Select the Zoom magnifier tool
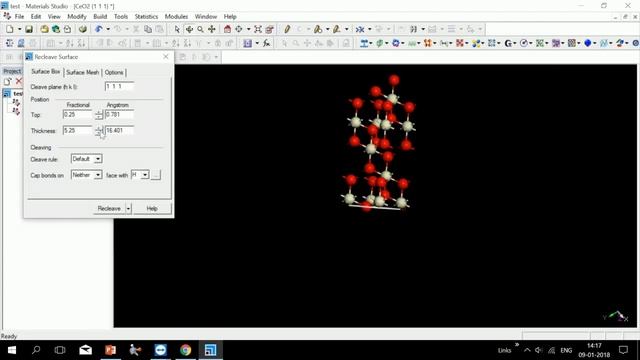Viewport: 640px width, 360px height. click(x=200, y=29)
